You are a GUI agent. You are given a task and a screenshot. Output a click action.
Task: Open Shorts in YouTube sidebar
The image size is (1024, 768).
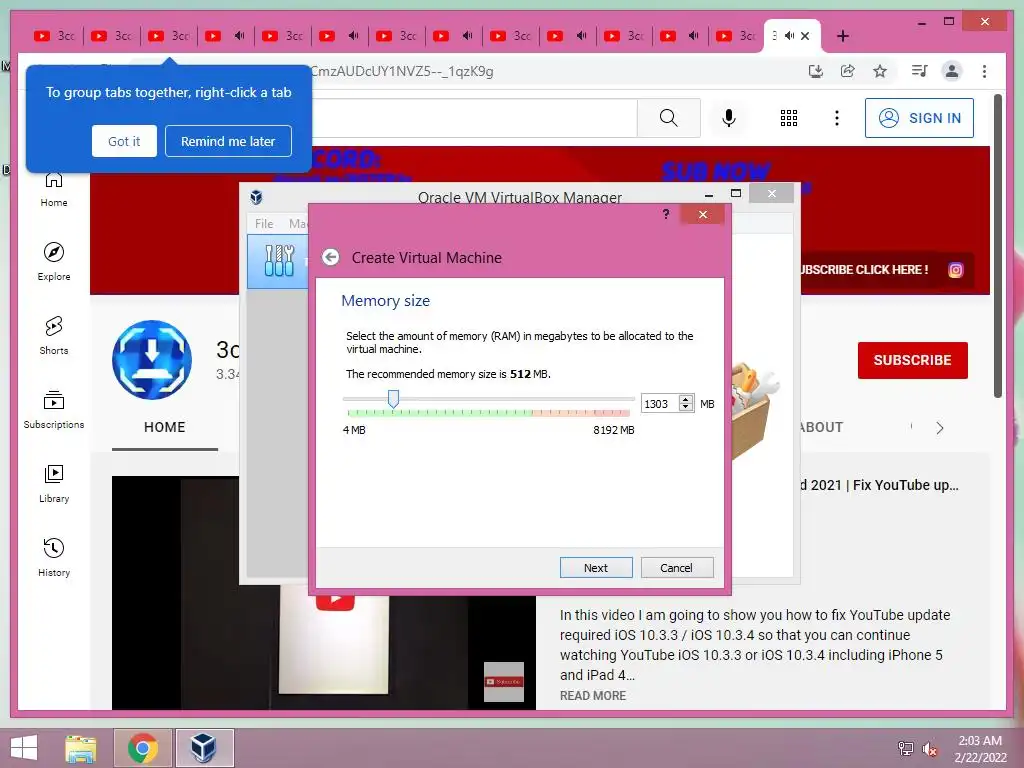[54, 335]
